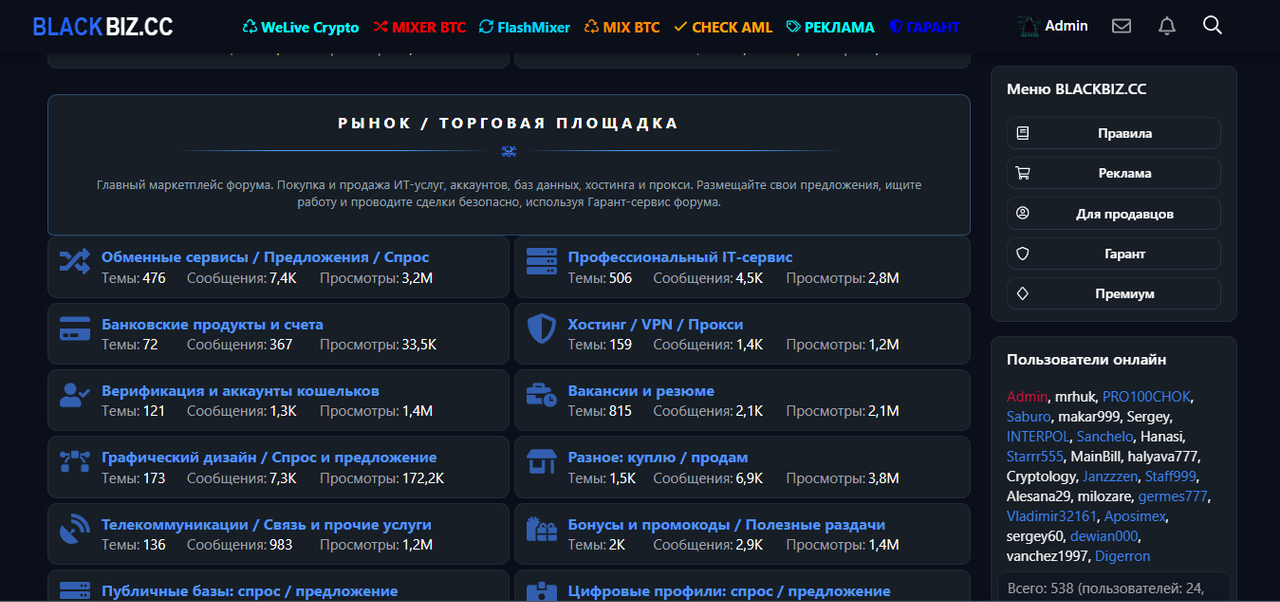Open Профессиональный IT-сервис forum
Screen dimensions: 1280x602
coord(680,257)
